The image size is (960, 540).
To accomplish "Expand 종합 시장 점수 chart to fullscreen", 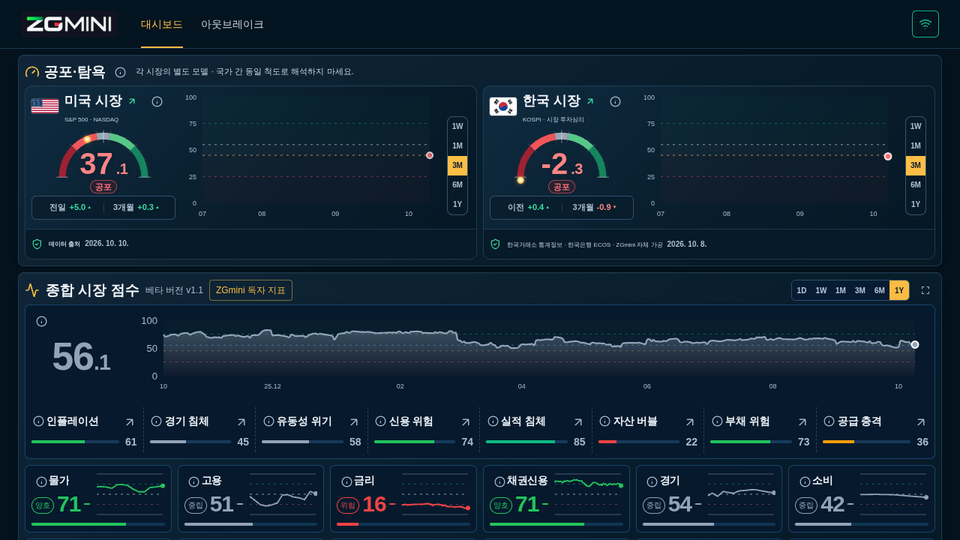I will point(926,290).
